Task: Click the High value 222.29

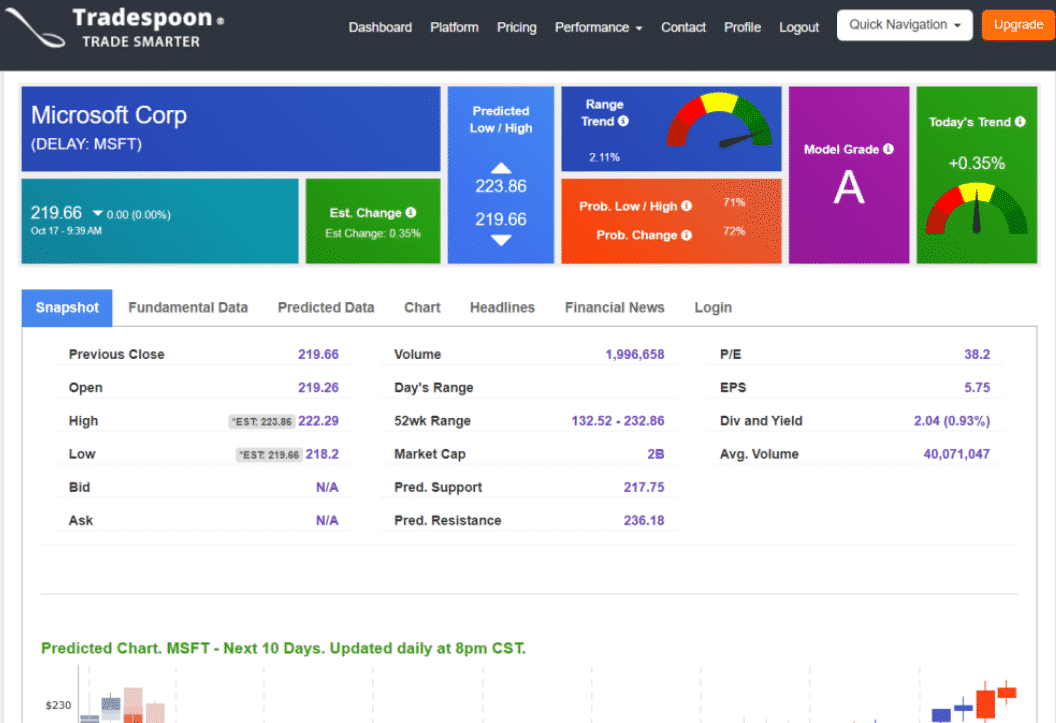Action: [318, 421]
